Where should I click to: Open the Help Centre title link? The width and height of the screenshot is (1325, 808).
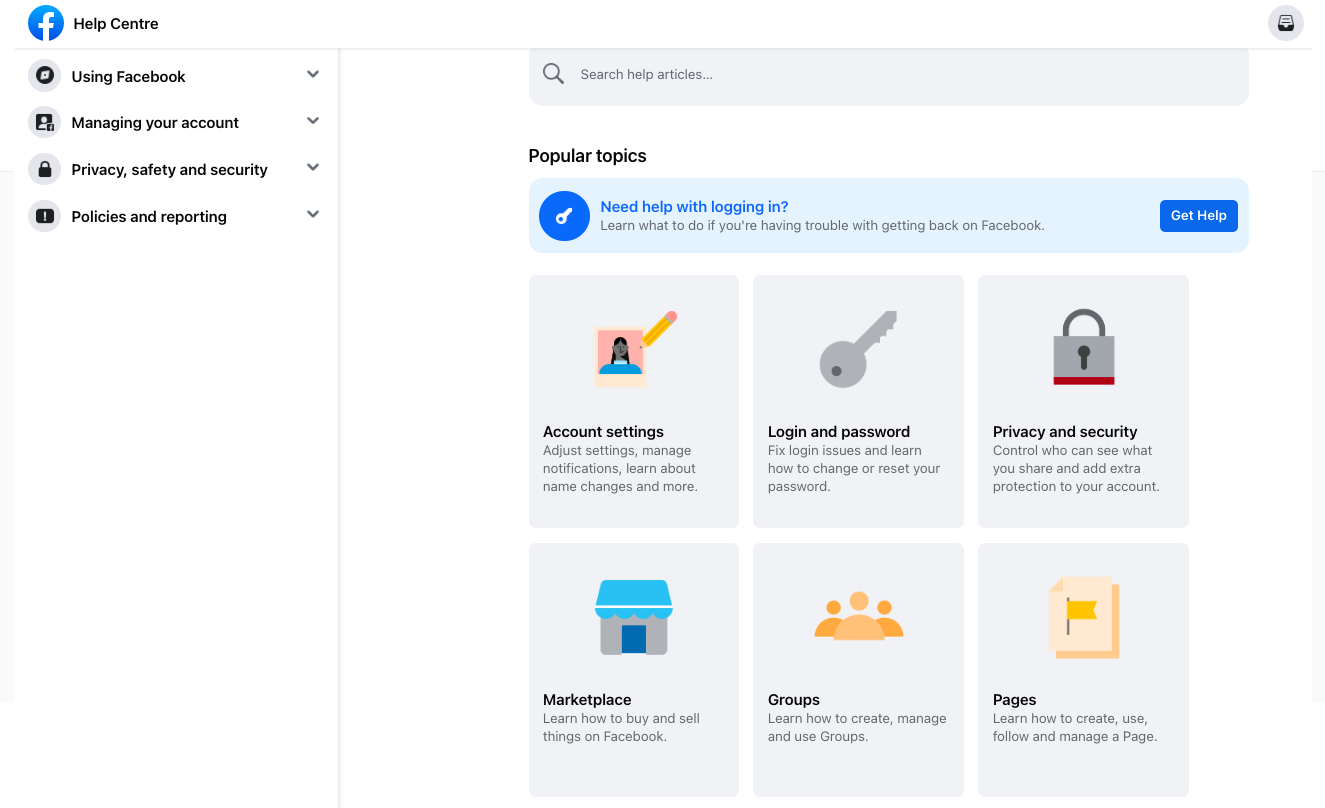[x=116, y=24]
